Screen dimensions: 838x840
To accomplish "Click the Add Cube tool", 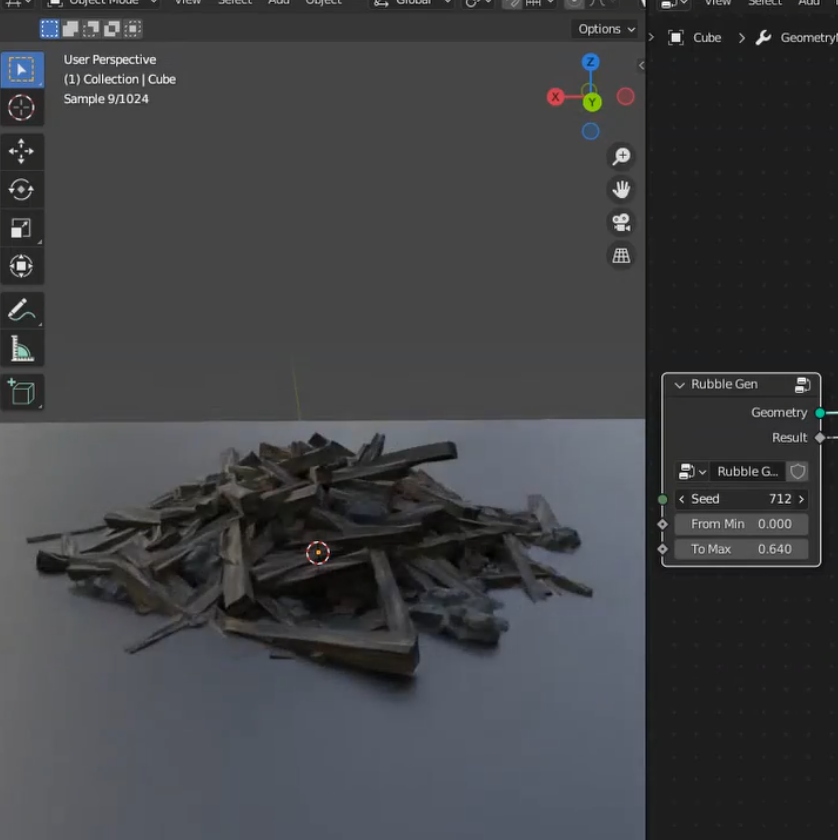I will pos(21,391).
